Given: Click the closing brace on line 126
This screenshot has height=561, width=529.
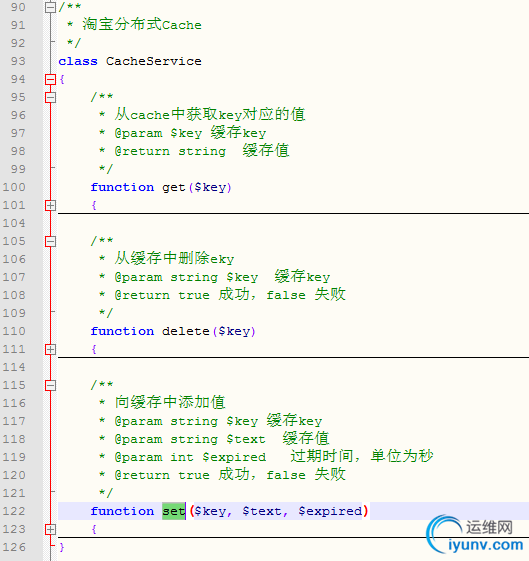Looking at the screenshot, I should point(62,547).
